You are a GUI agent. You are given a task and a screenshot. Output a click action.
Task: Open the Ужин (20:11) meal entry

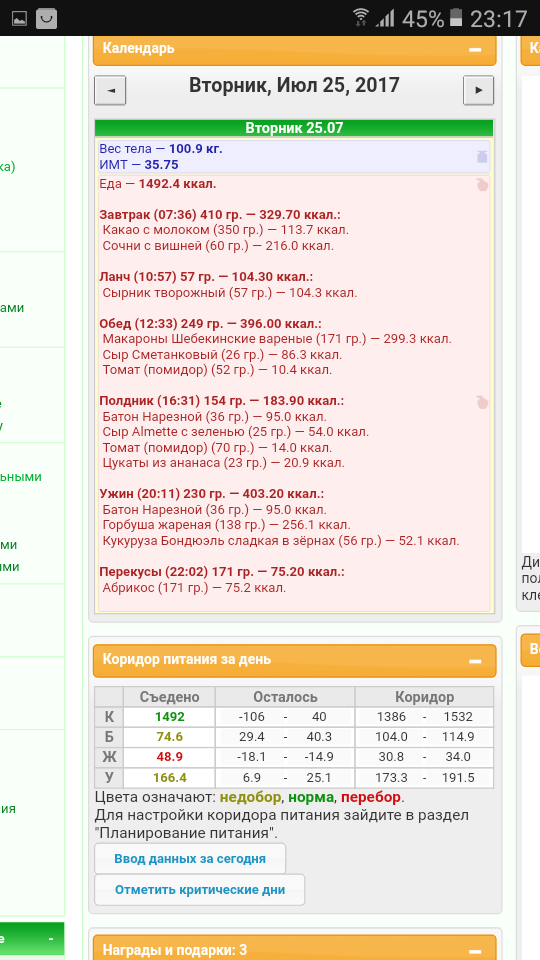tap(212, 493)
